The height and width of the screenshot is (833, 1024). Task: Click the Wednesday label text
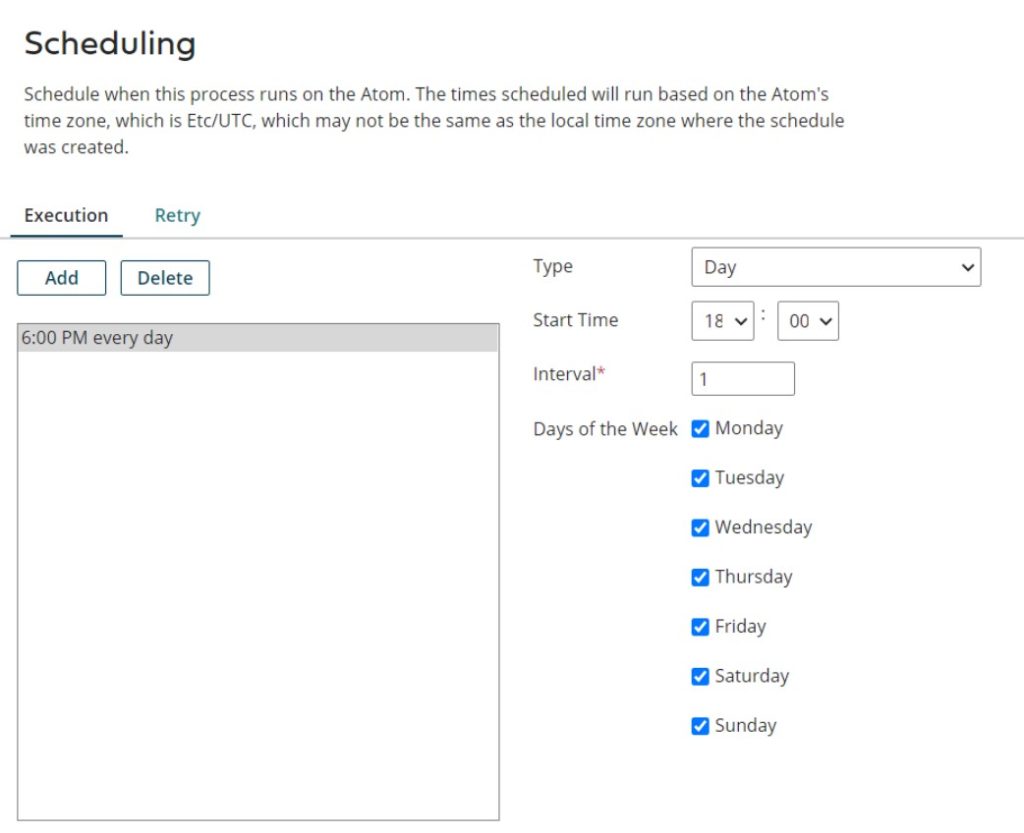[x=763, y=527]
